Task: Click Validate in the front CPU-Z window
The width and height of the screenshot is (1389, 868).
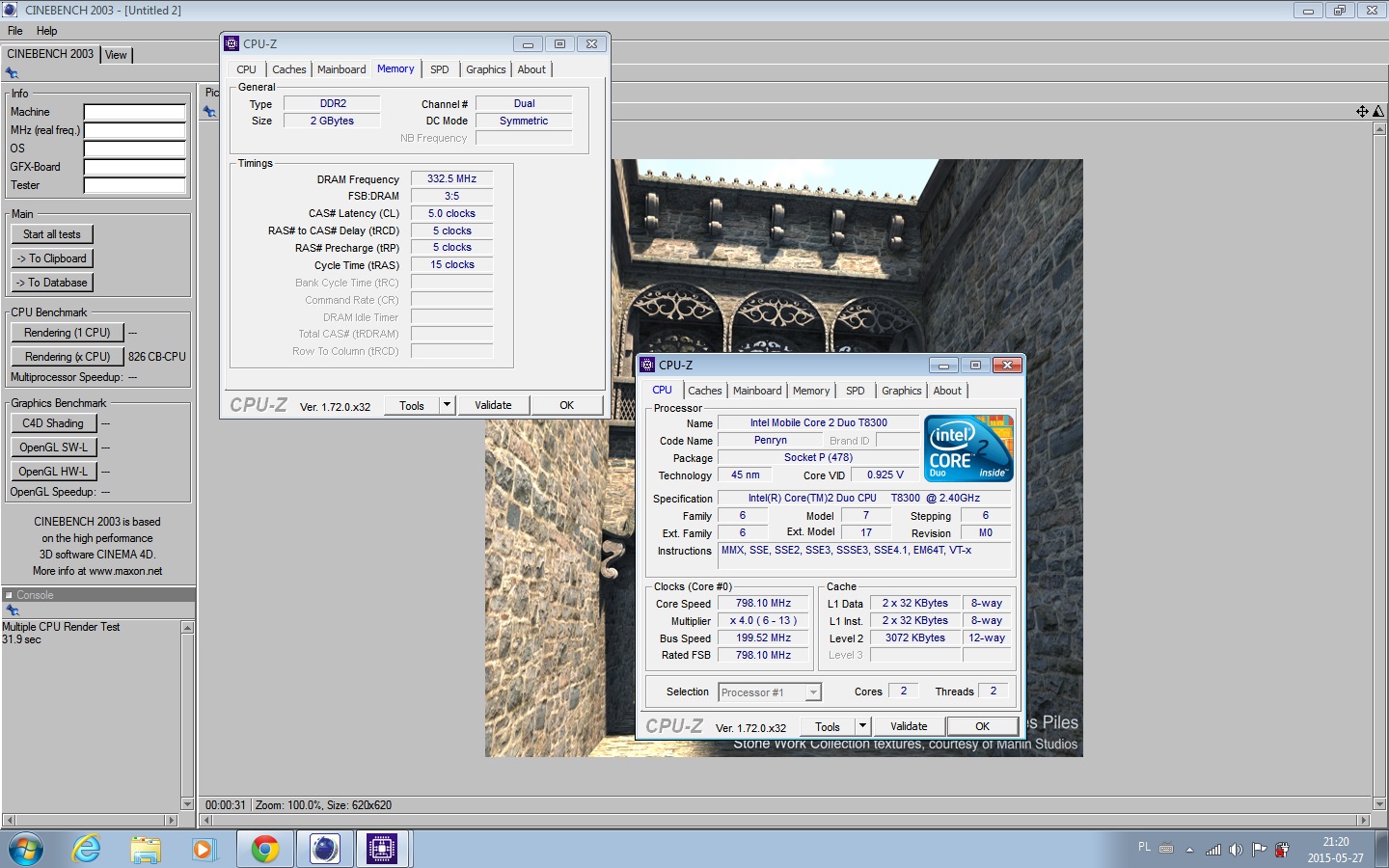Action: [x=909, y=726]
